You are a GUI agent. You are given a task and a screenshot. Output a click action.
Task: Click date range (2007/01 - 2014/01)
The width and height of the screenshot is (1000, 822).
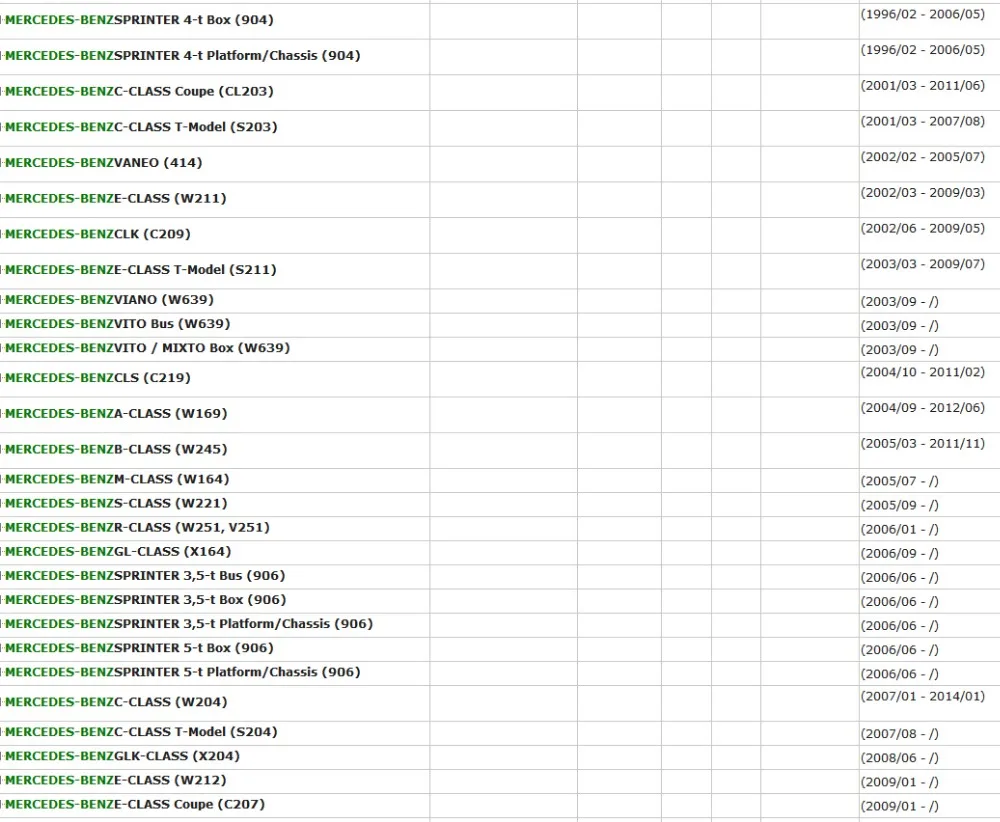point(923,697)
